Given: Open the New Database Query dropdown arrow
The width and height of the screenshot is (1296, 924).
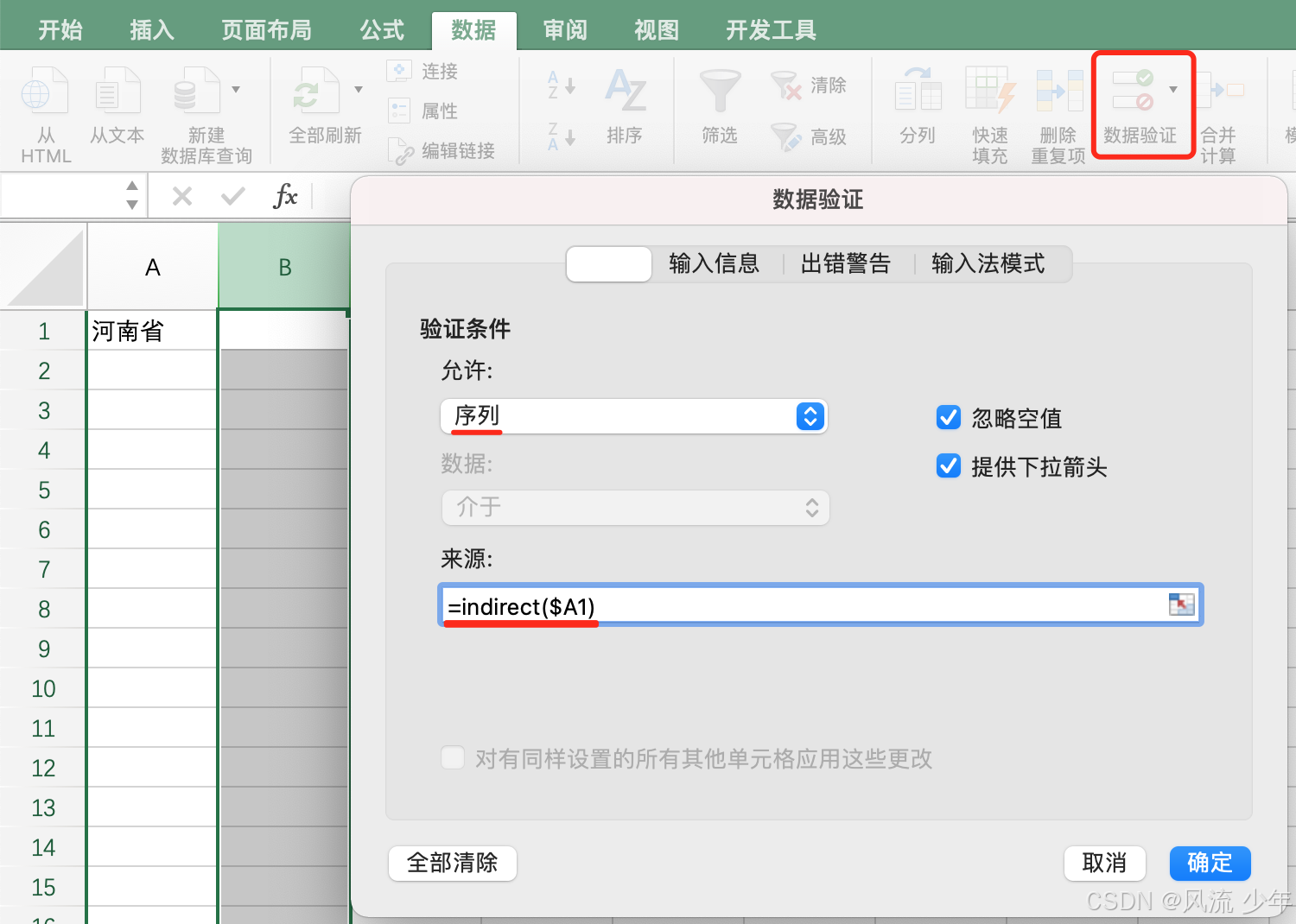Looking at the screenshot, I should (x=236, y=89).
